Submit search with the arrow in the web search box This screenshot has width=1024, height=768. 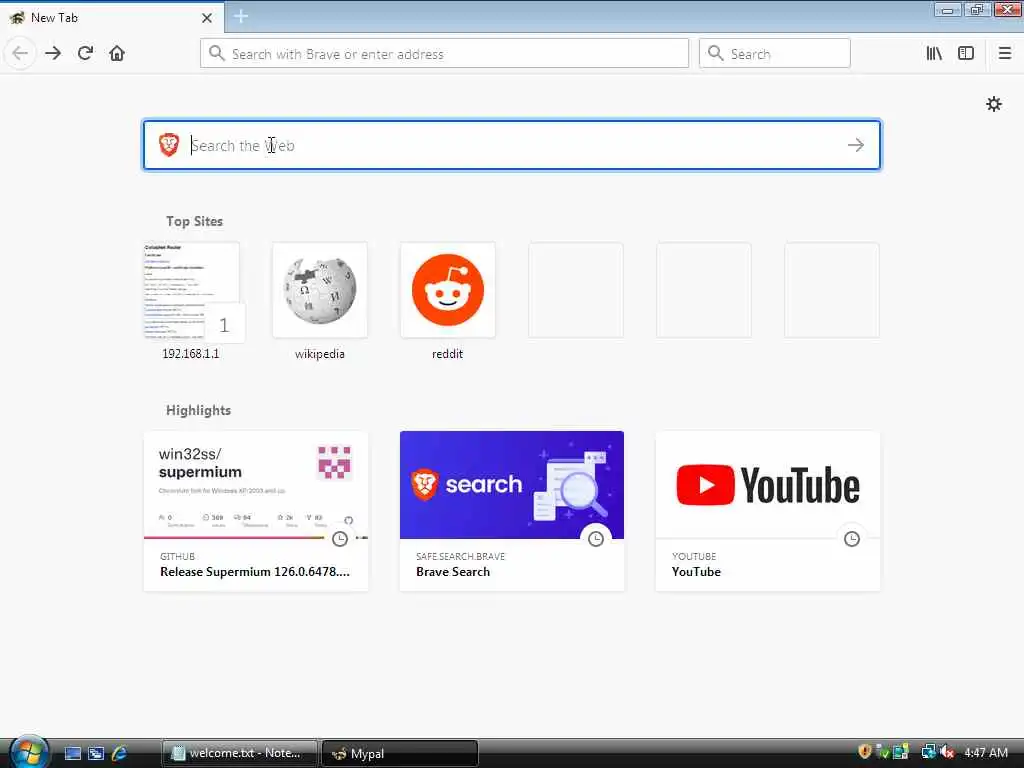tap(856, 145)
